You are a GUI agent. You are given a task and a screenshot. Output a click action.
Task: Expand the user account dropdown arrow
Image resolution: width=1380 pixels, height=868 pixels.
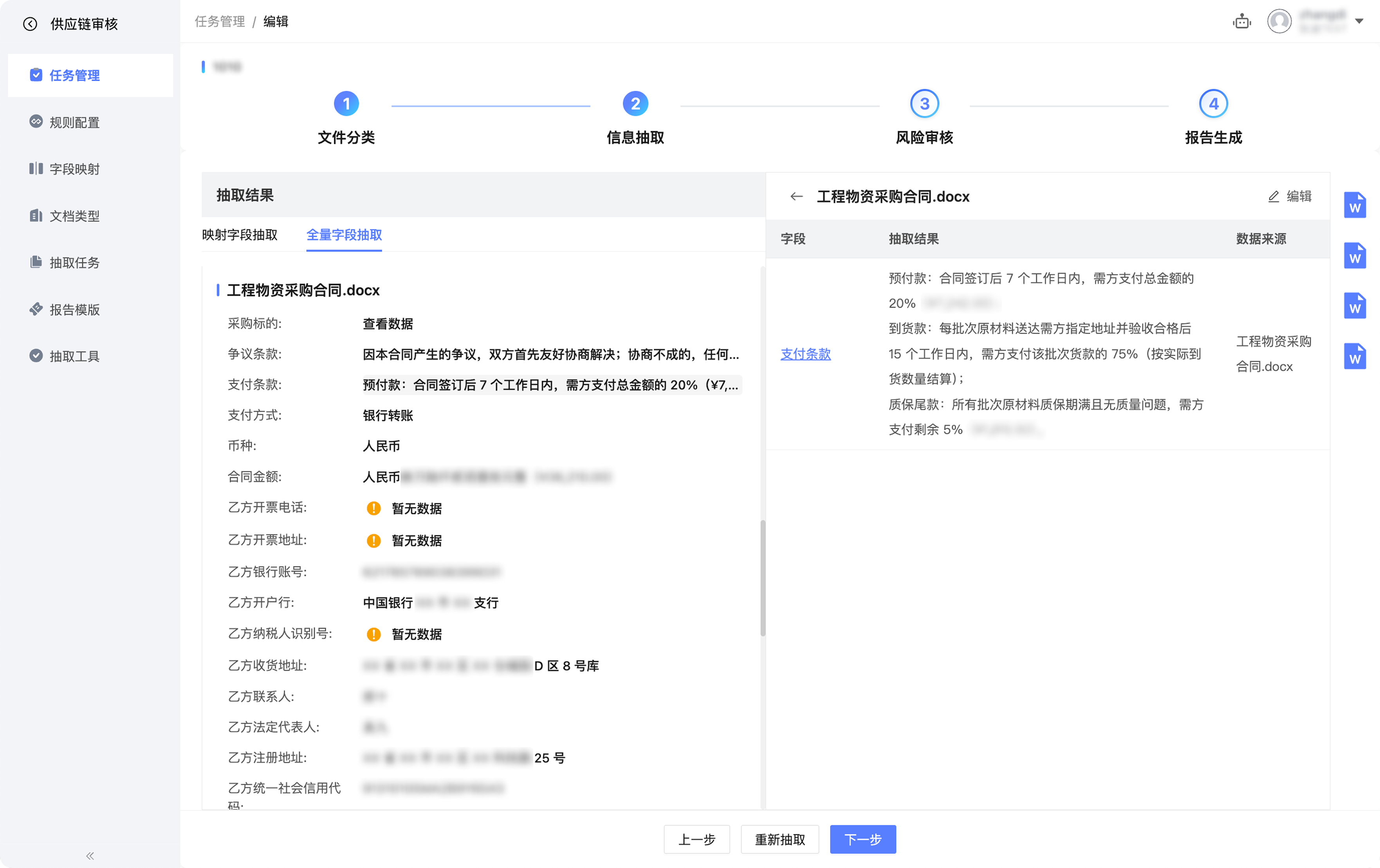coord(1359,21)
